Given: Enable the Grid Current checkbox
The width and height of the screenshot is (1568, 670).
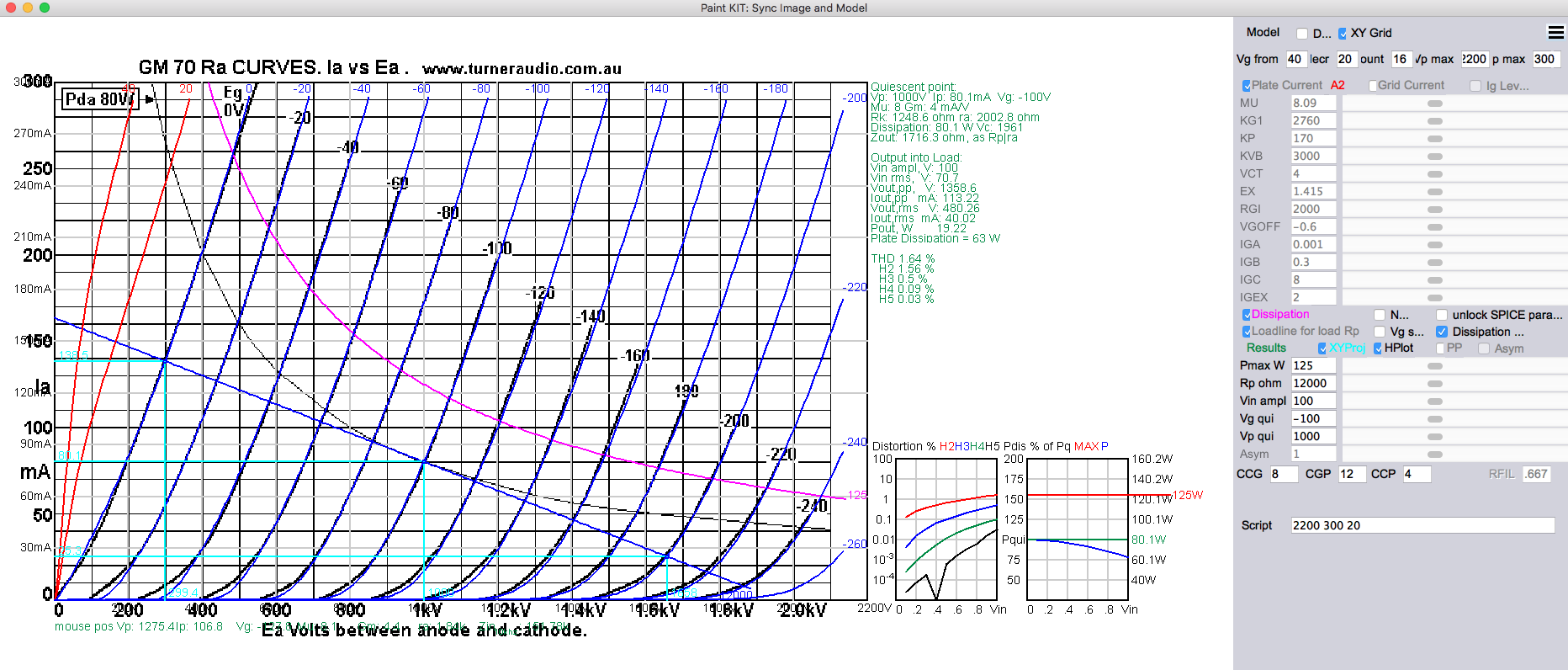Looking at the screenshot, I should click(x=1373, y=86).
